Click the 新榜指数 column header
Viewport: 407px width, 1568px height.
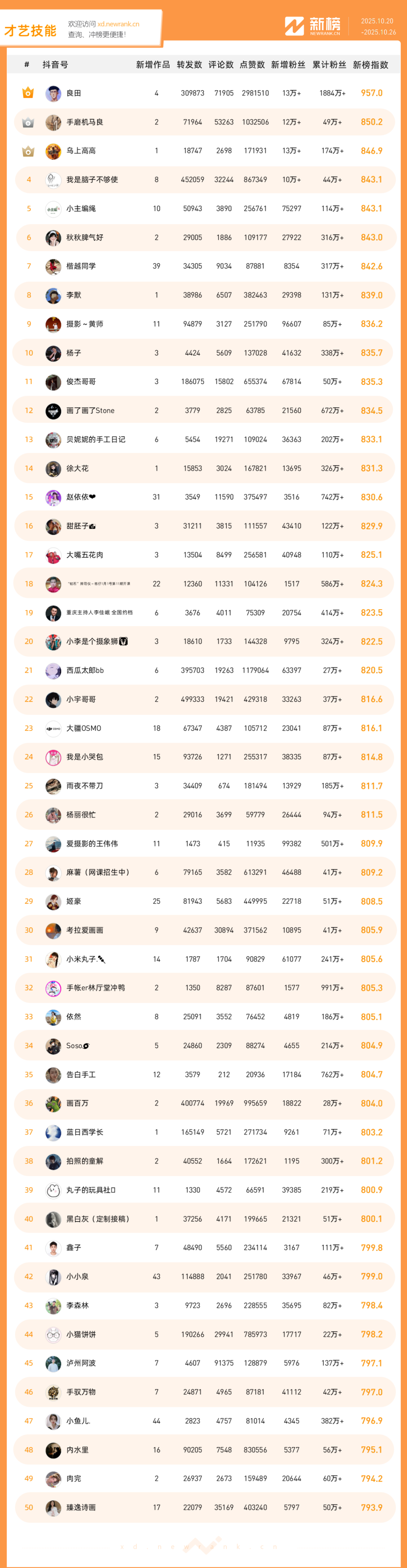(370, 65)
